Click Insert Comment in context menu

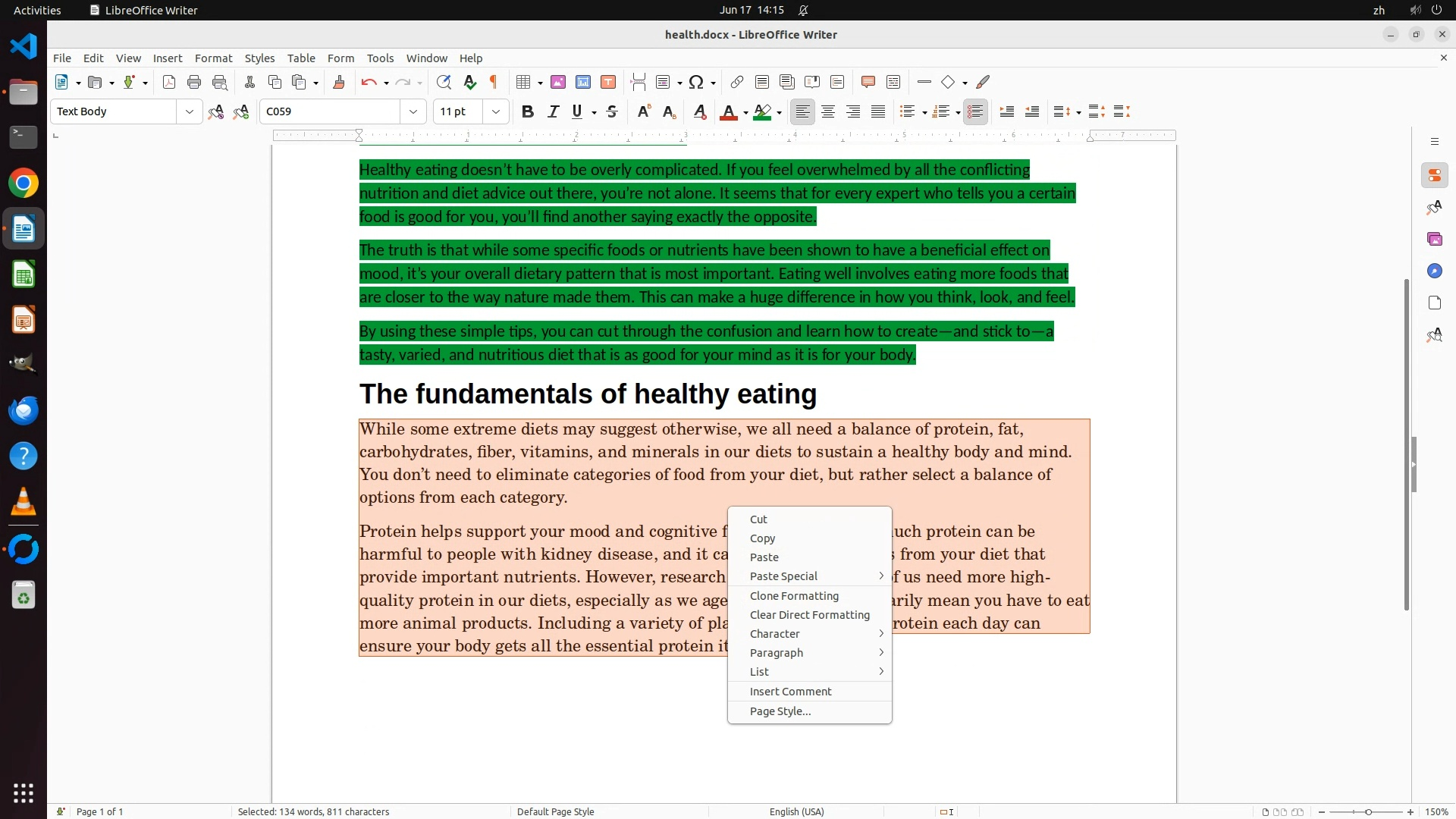[790, 692]
